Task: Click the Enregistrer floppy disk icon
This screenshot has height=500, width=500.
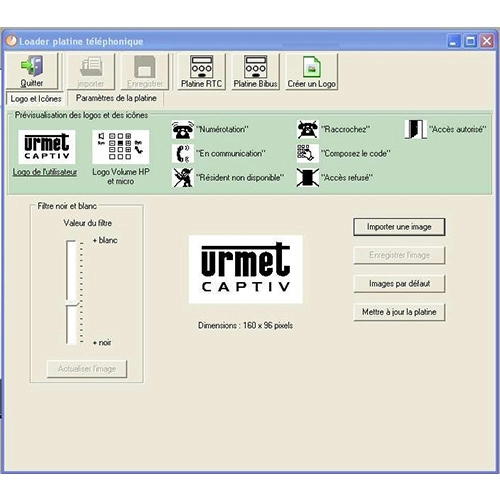Action: tap(145, 66)
